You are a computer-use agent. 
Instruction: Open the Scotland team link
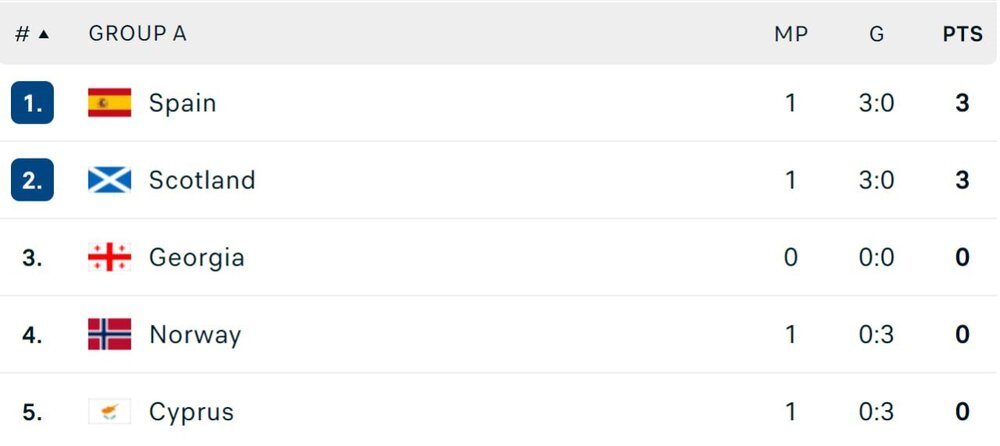click(x=202, y=180)
